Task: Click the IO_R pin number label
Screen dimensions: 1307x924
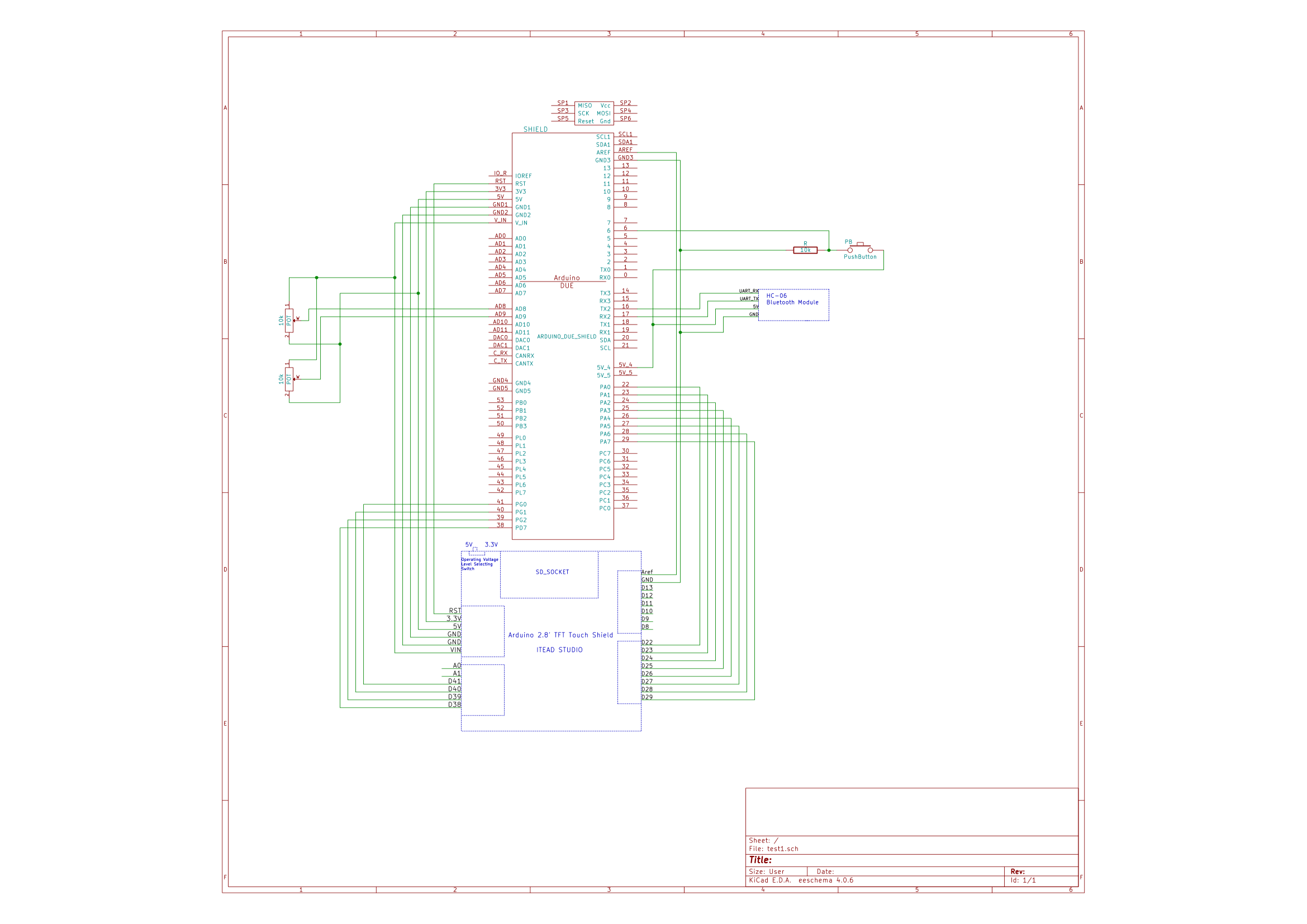Action: [x=500, y=174]
